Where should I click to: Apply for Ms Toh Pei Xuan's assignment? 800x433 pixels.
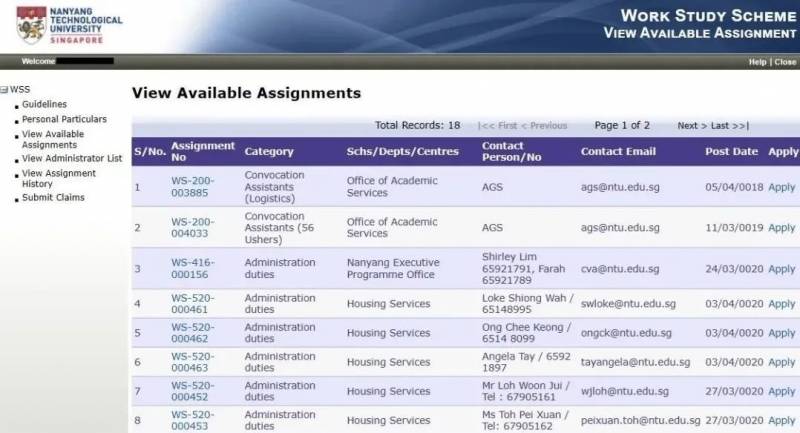click(x=781, y=420)
